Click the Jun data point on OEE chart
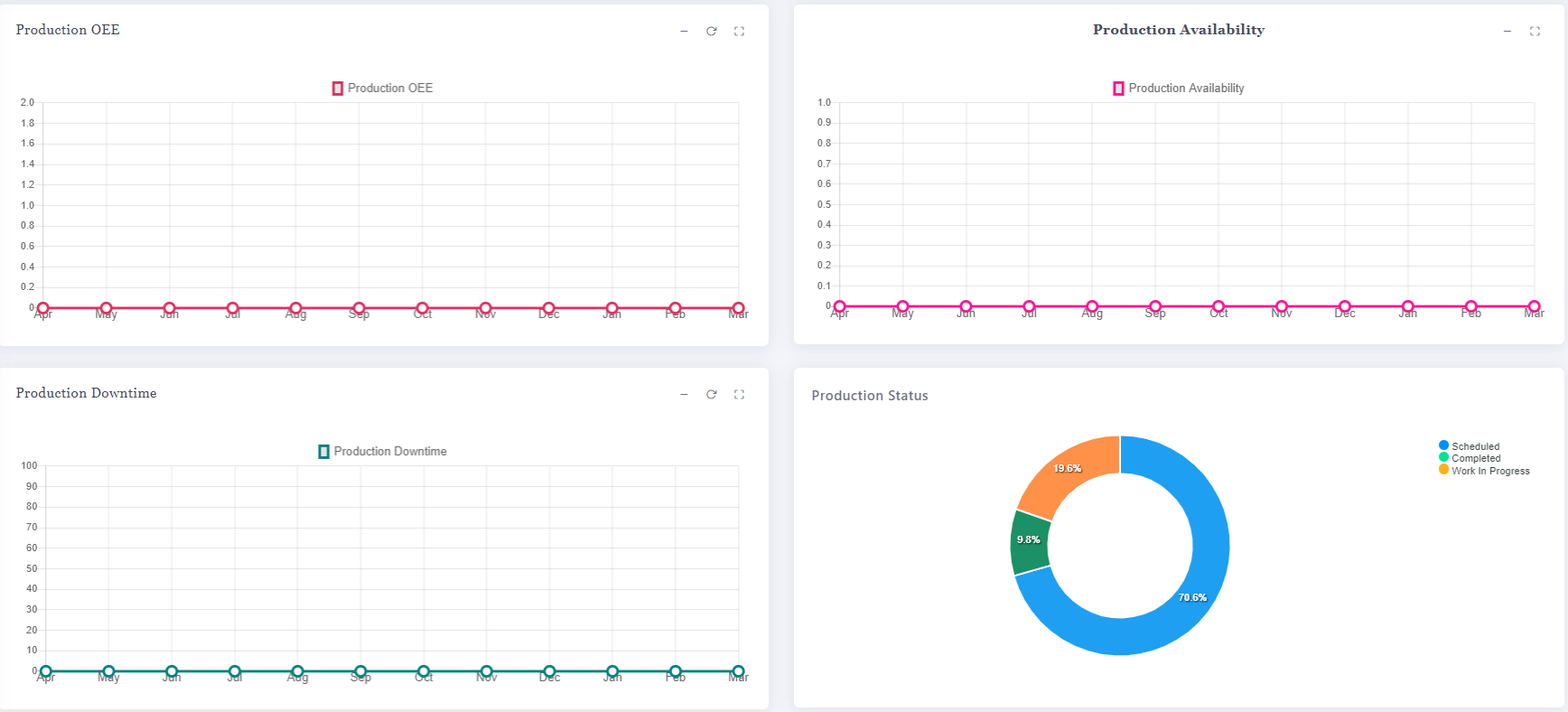This screenshot has width=1568, height=712. [x=170, y=308]
